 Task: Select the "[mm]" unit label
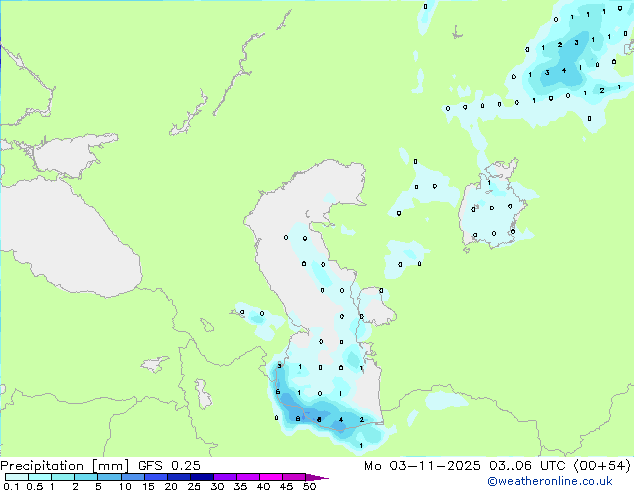[x=110, y=466]
